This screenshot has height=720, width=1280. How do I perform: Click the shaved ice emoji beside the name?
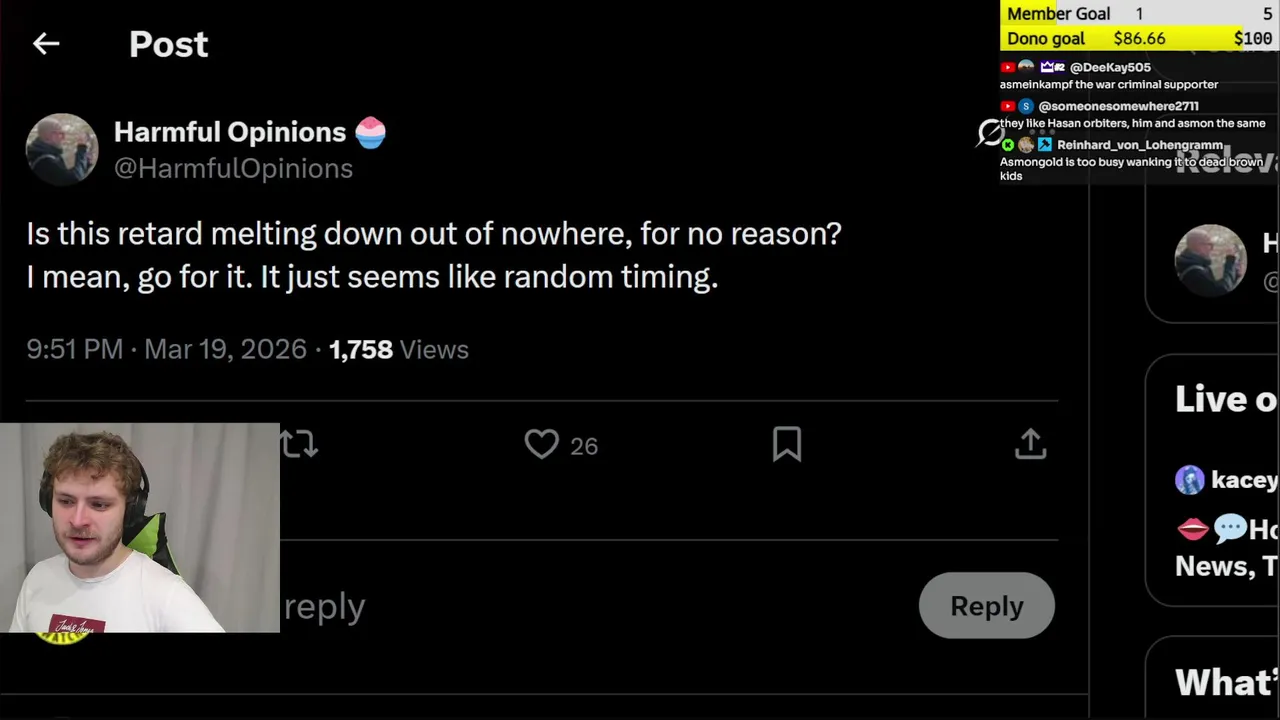[x=370, y=132]
